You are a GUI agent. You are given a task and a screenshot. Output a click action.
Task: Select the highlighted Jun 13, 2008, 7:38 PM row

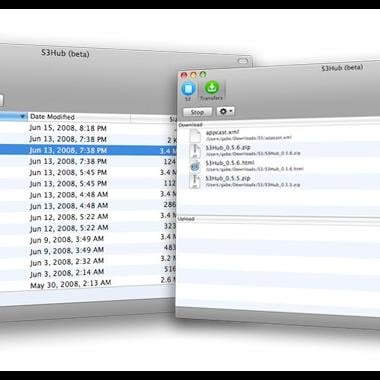[87, 150]
